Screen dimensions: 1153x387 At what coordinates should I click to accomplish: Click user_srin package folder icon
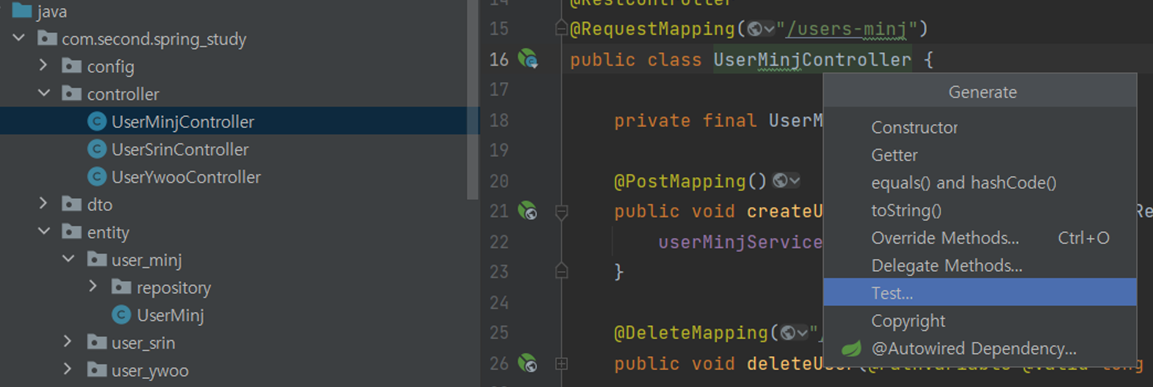click(96, 342)
